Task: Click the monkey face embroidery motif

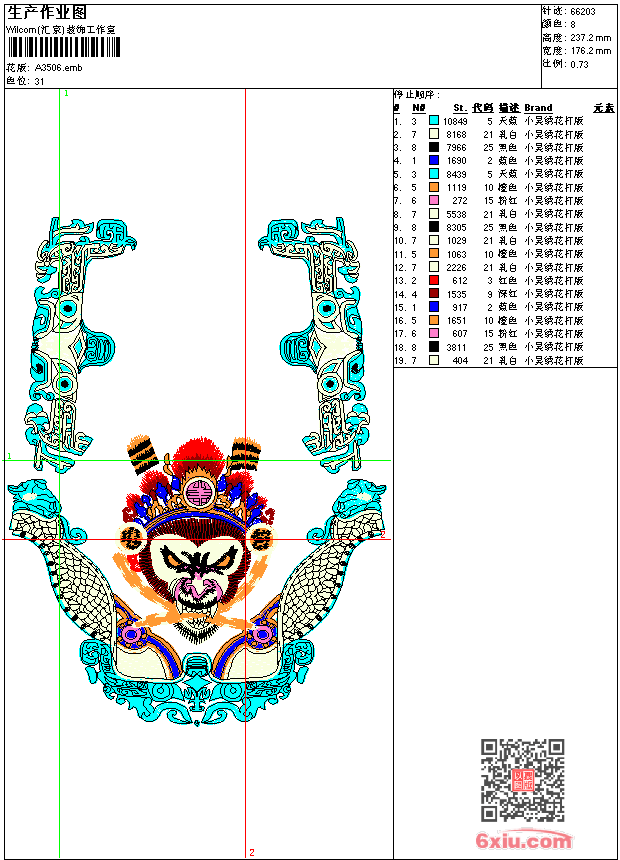Action: [199, 576]
